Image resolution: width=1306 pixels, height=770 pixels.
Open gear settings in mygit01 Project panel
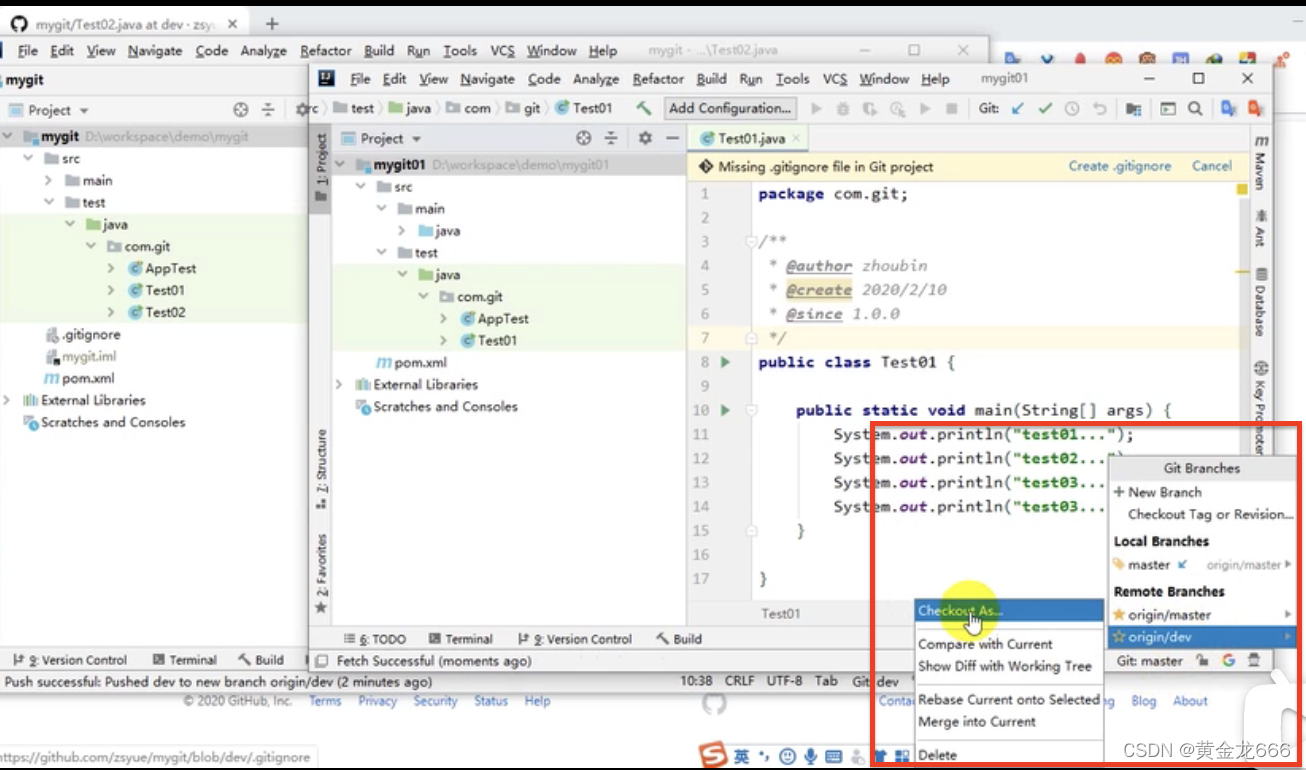[645, 138]
